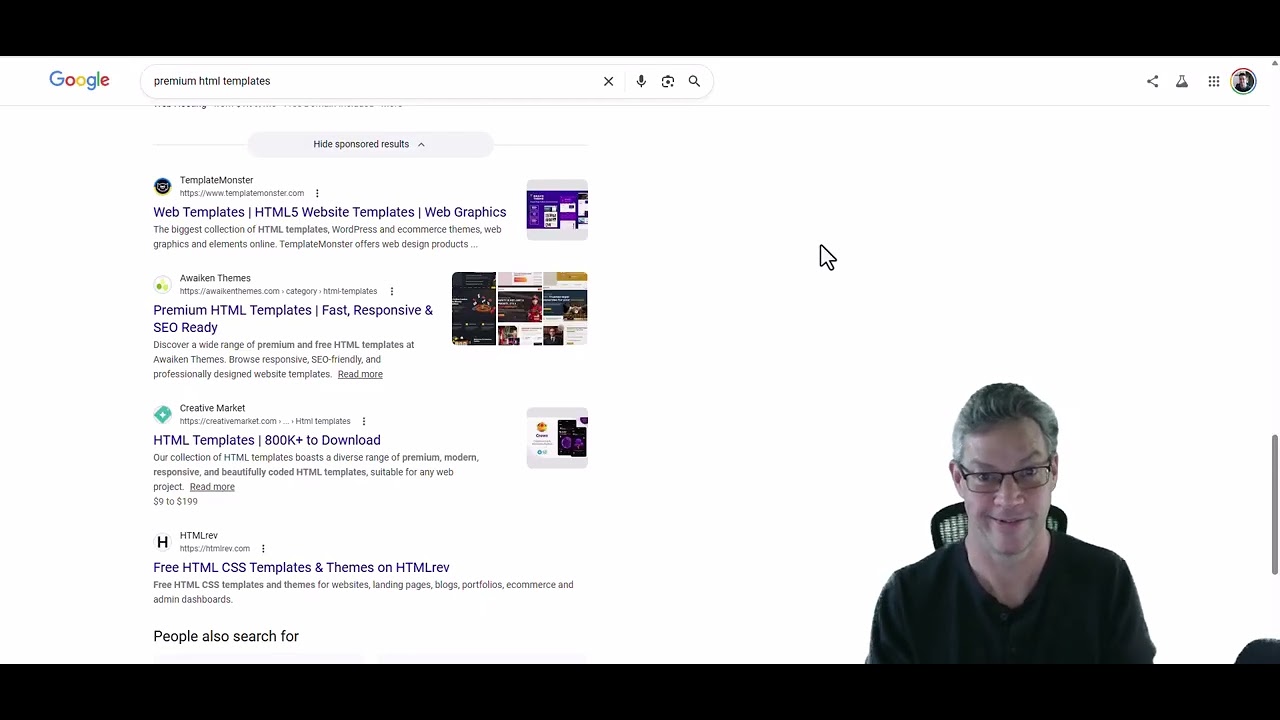The height and width of the screenshot is (720, 1280).
Task: Click the htmlrev.com URL text
Action: pyautogui.click(x=215, y=548)
